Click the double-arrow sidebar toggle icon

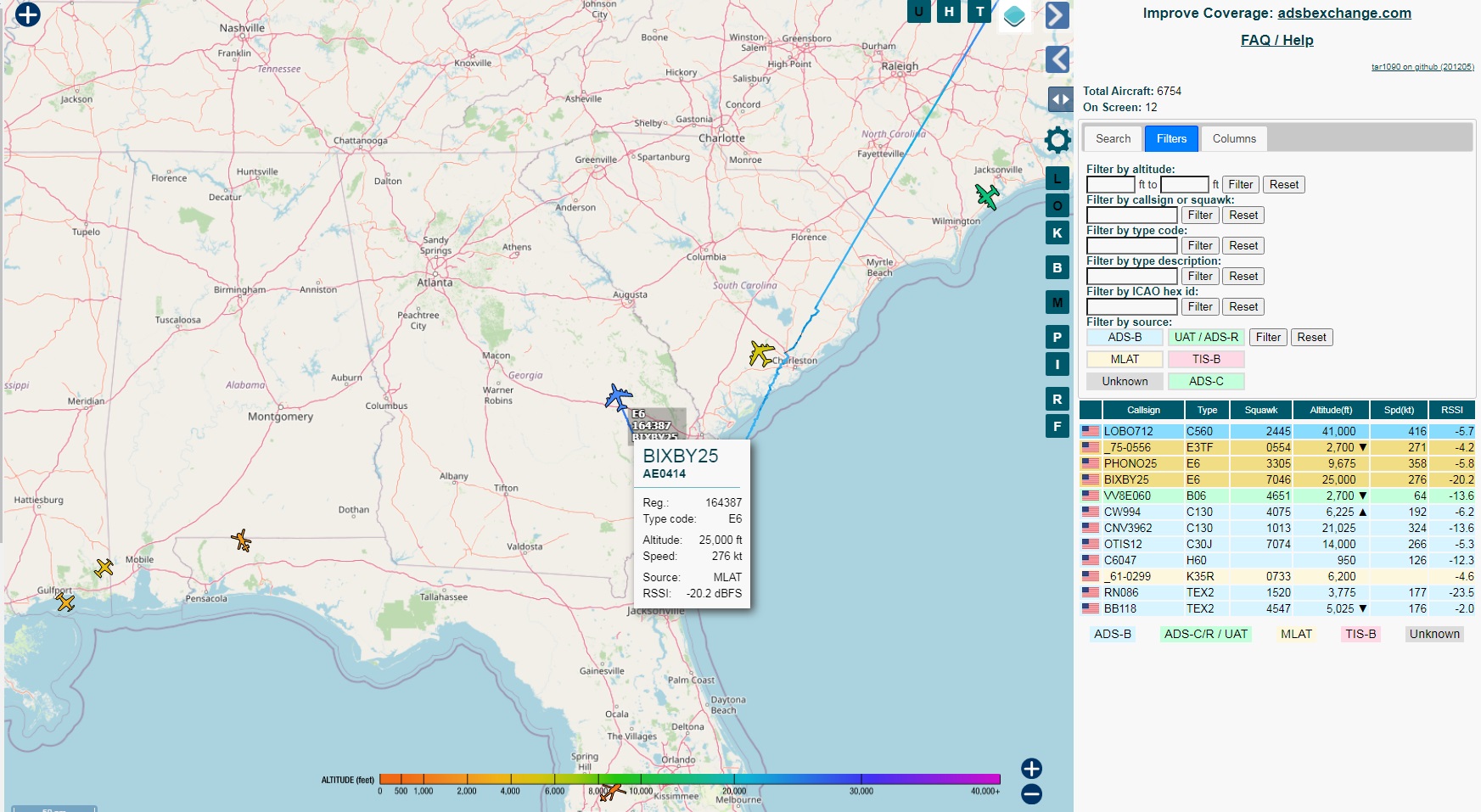pyautogui.click(x=1060, y=99)
